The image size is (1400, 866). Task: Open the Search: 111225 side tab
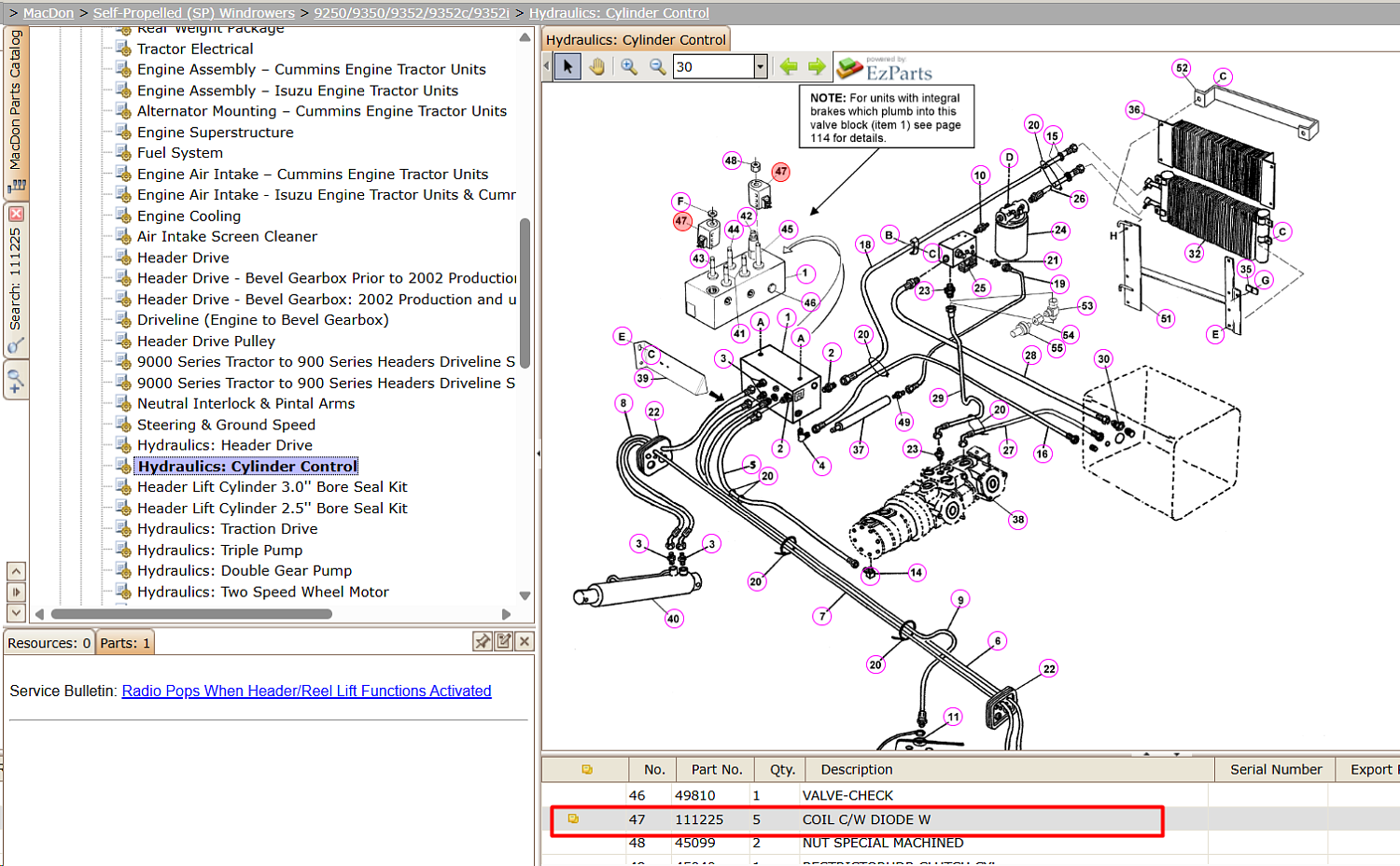point(16,279)
